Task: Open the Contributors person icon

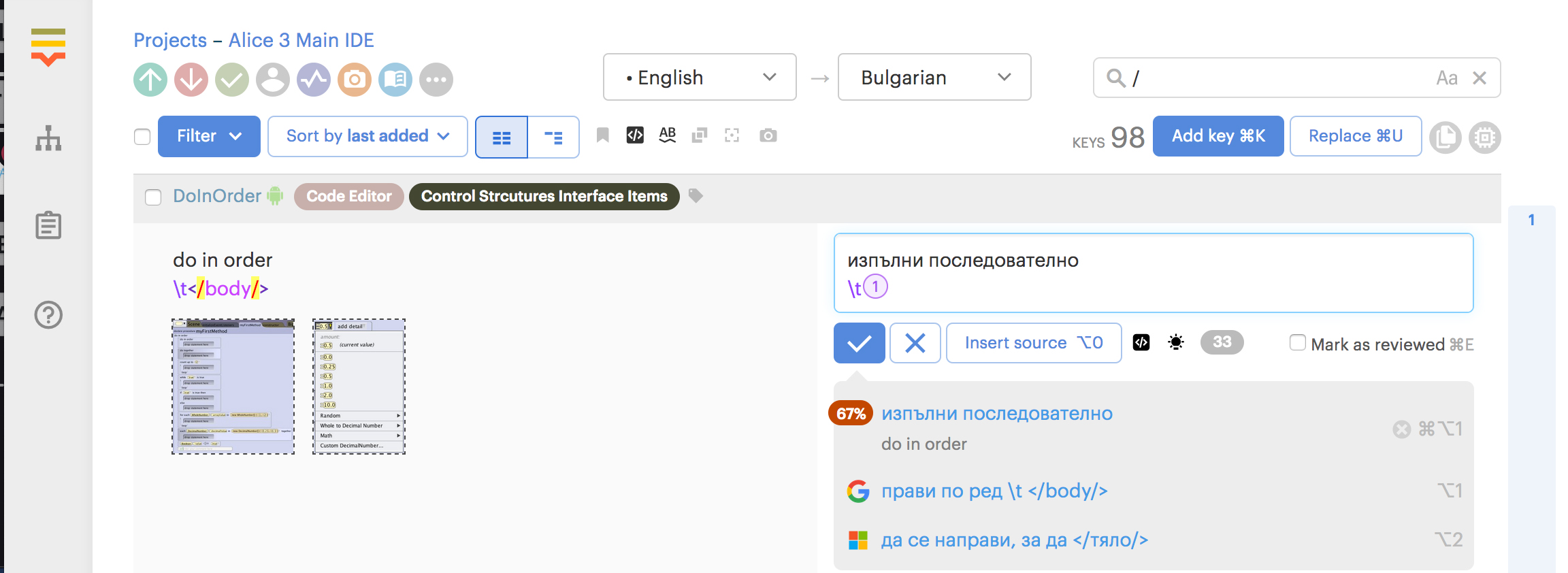Action: [273, 80]
